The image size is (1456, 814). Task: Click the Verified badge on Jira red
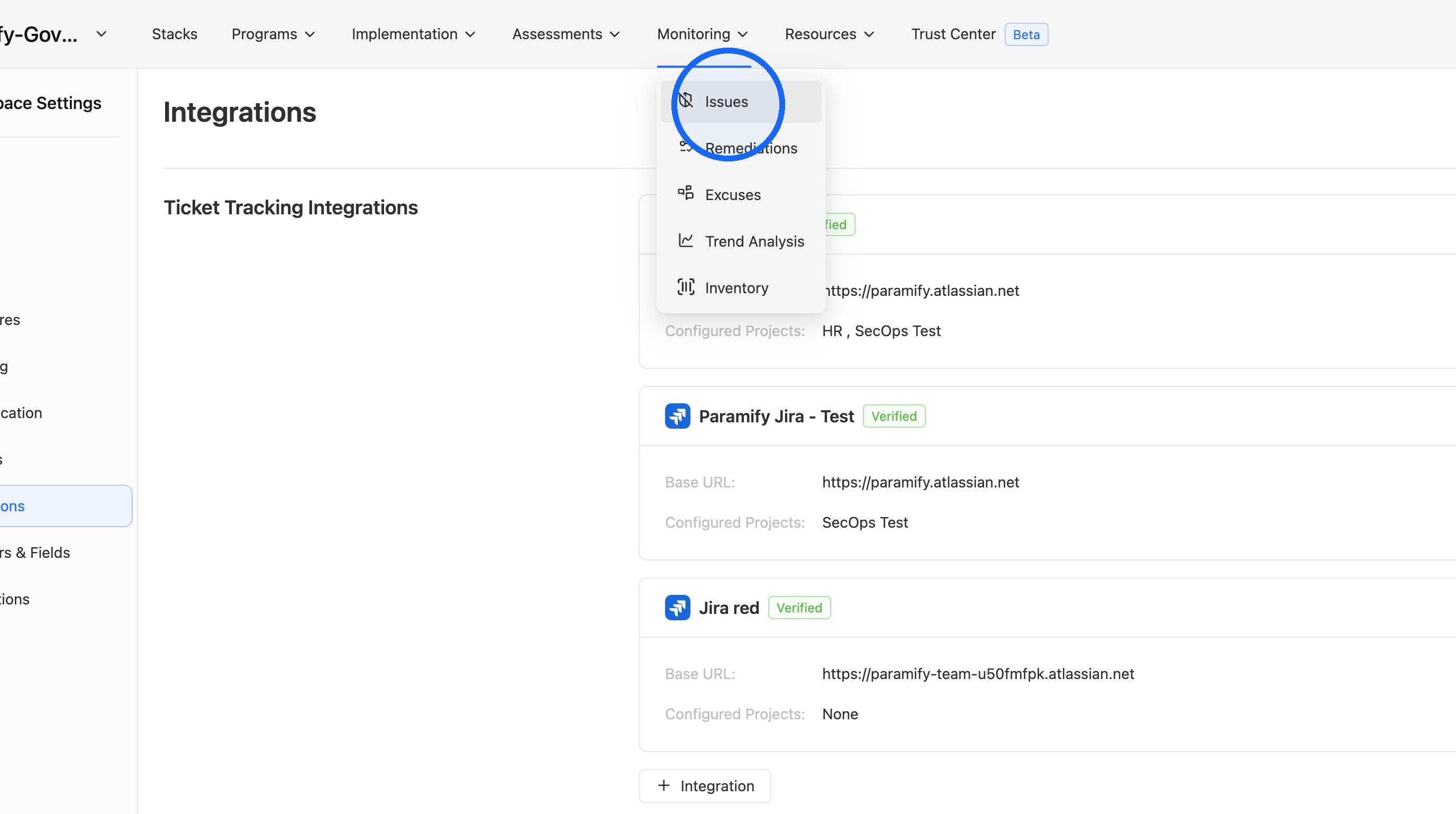click(x=799, y=608)
